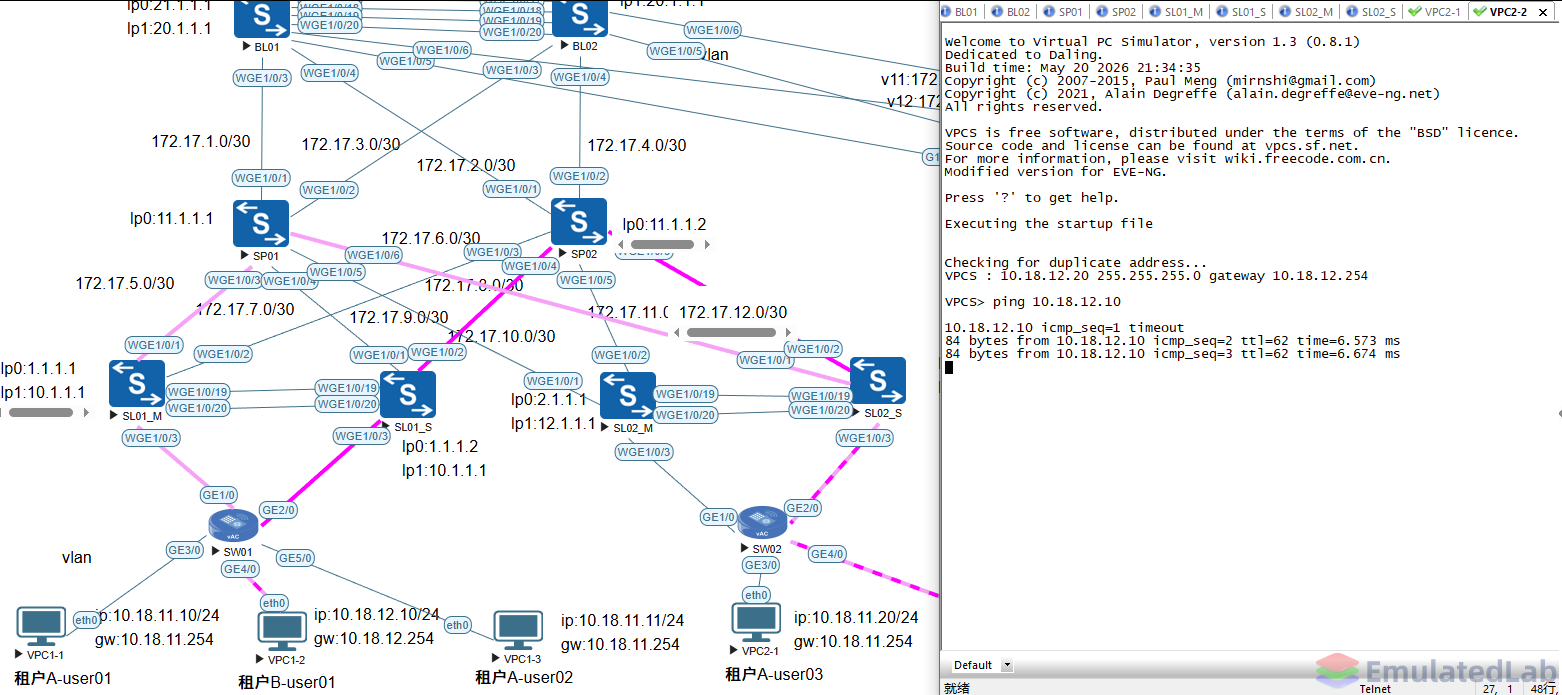The height and width of the screenshot is (695, 1562).
Task: Click the '租户A-user02' tenant label
Action: click(x=524, y=677)
